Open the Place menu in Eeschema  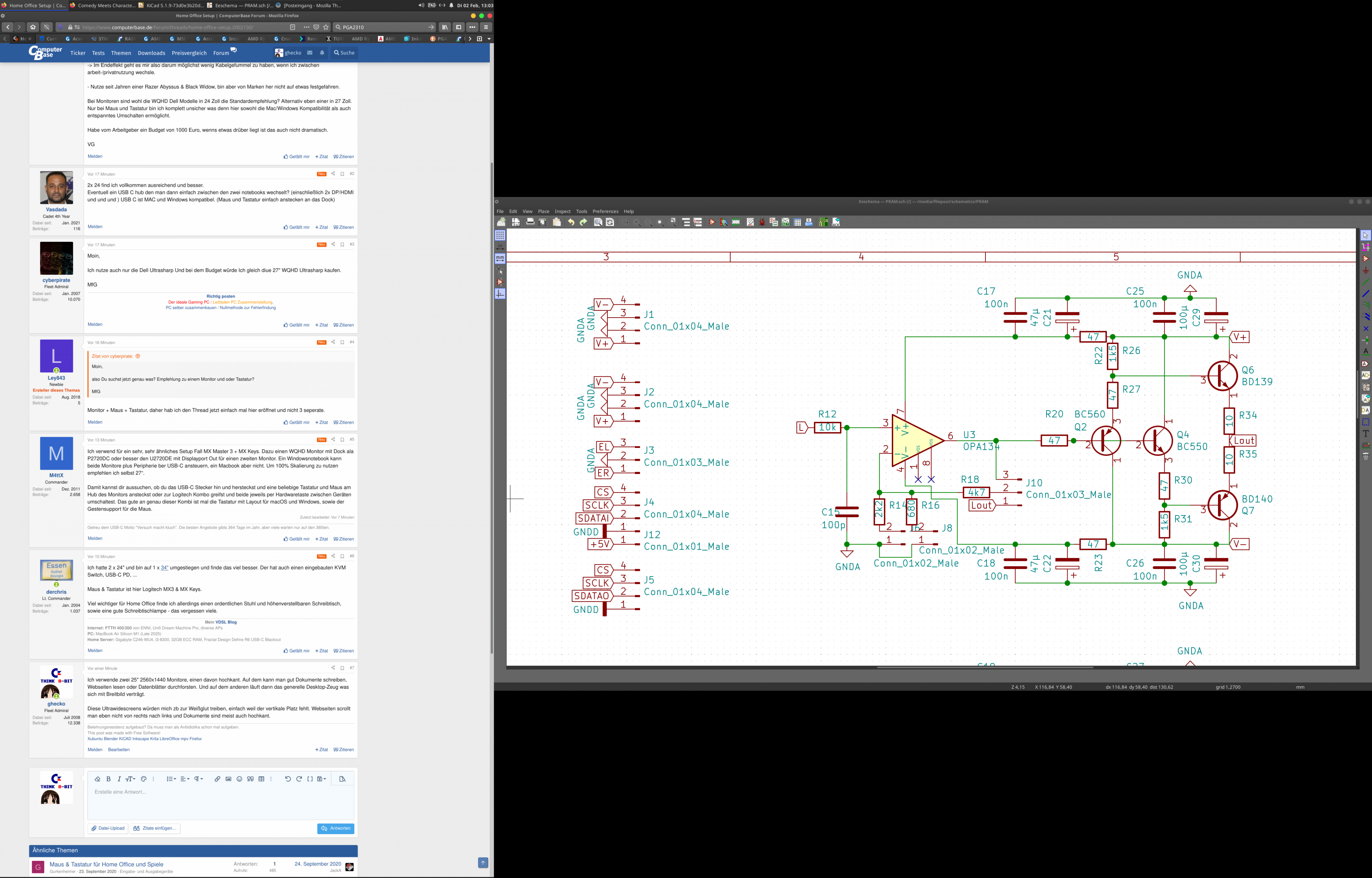point(543,211)
